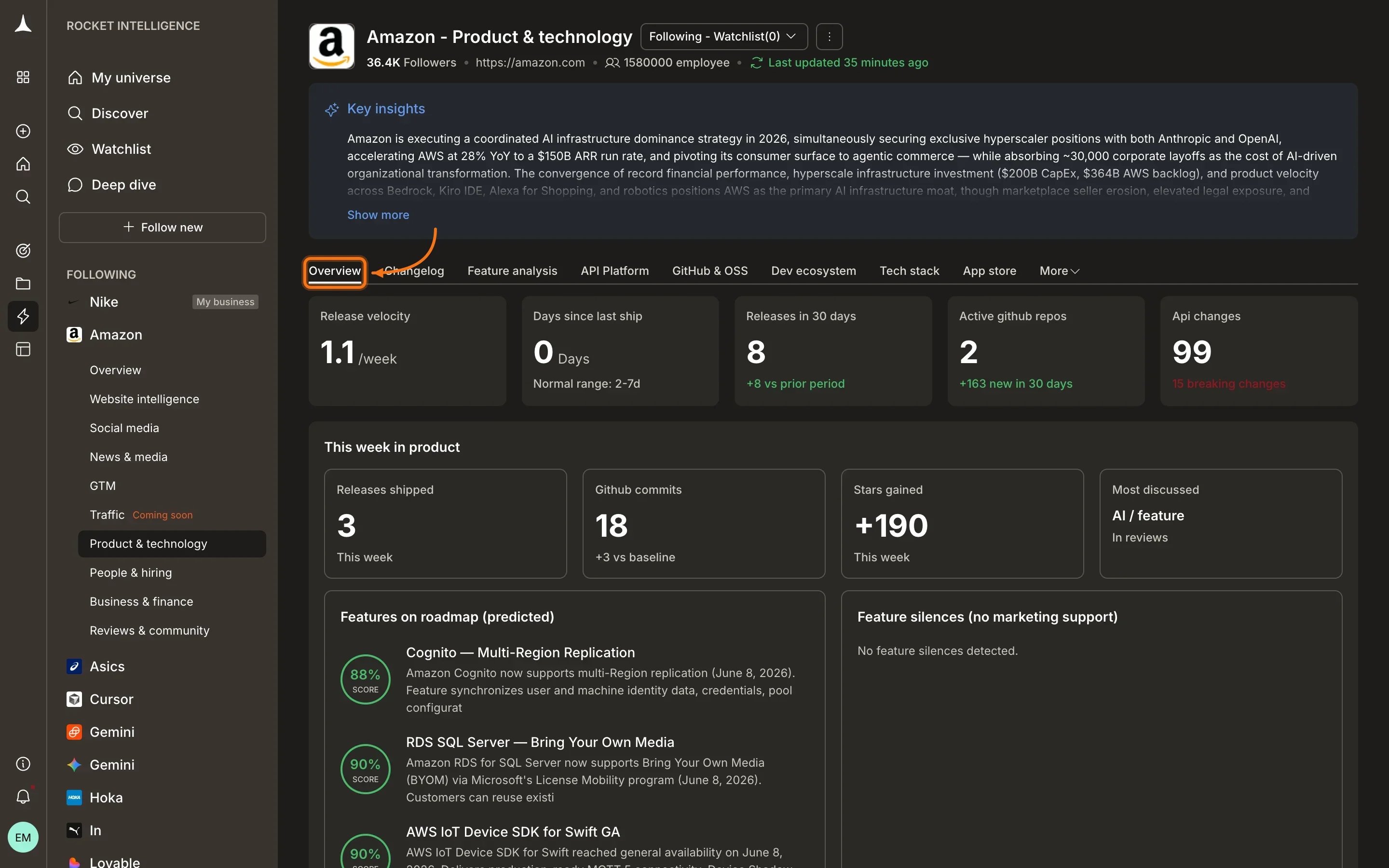Open Reviews & community section
Image resolution: width=1389 pixels, height=868 pixels.
tap(149, 630)
